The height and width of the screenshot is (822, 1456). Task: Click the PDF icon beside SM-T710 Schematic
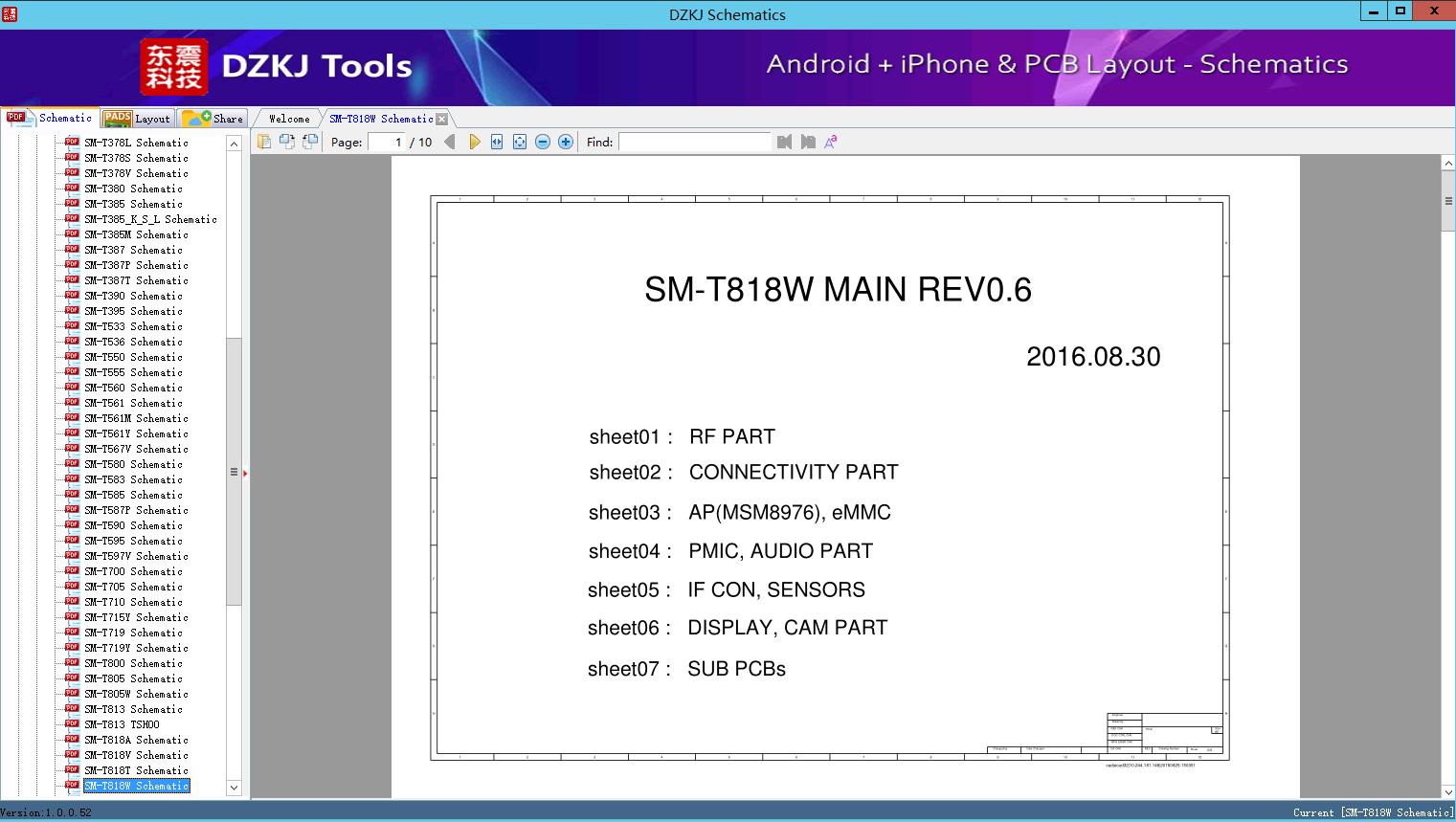72,602
